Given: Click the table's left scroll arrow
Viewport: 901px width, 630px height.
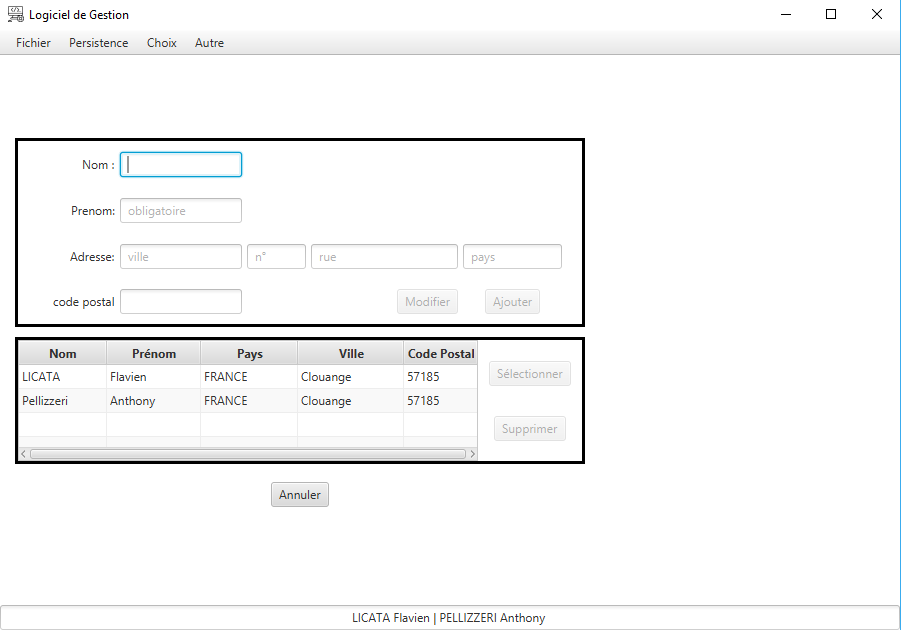Looking at the screenshot, I should pyautogui.click(x=24, y=454).
